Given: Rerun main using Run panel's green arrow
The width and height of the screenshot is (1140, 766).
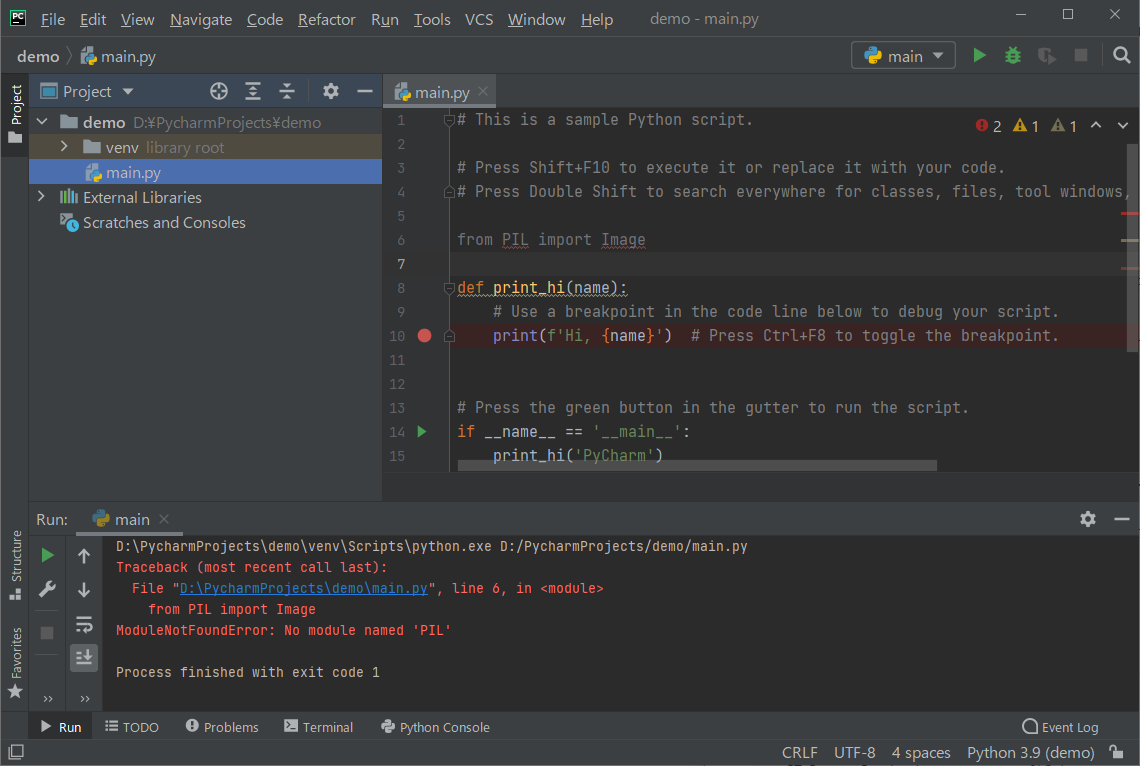Looking at the screenshot, I should pos(47,555).
